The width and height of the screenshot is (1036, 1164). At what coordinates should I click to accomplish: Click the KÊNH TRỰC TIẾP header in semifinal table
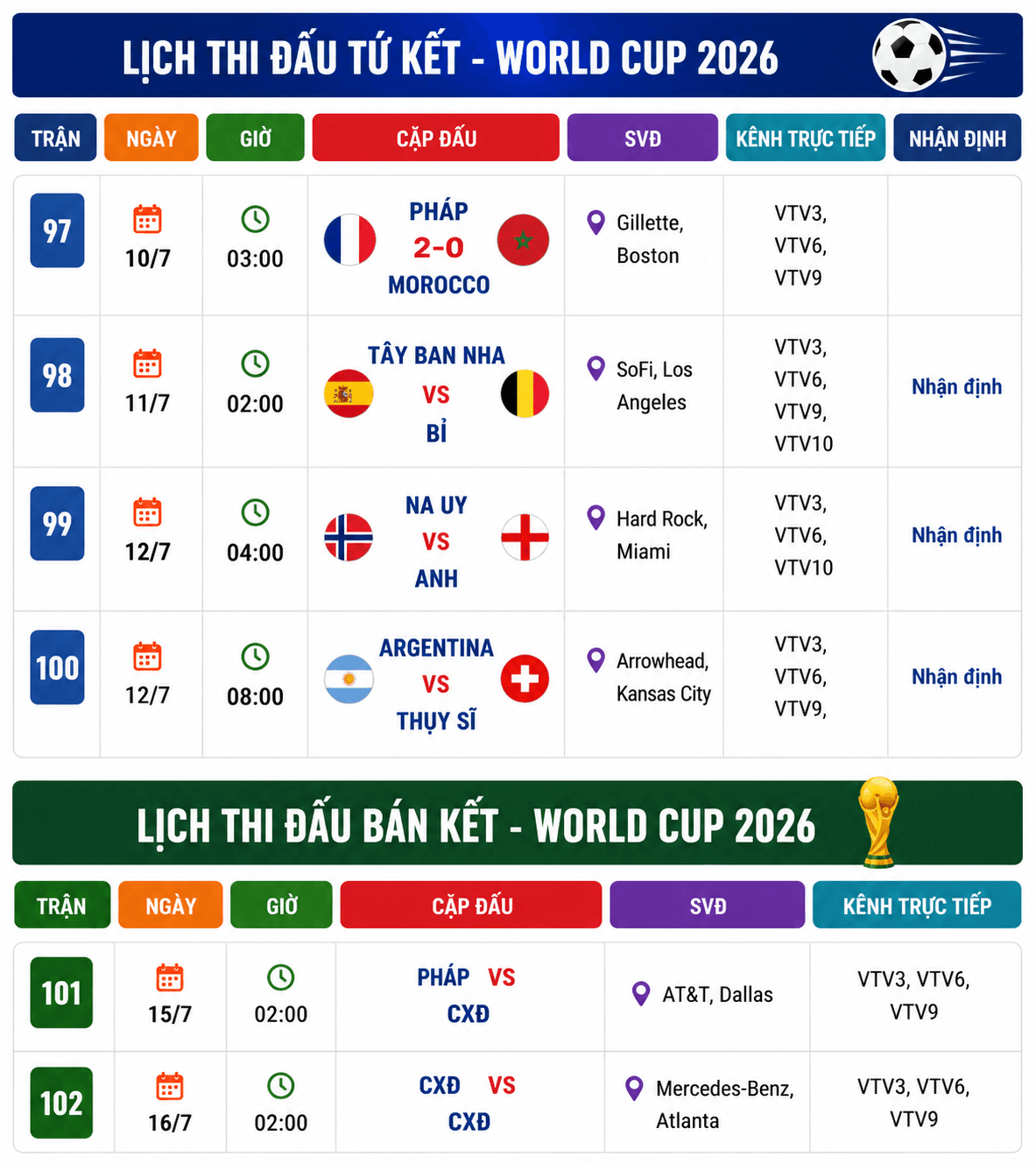coord(916,905)
